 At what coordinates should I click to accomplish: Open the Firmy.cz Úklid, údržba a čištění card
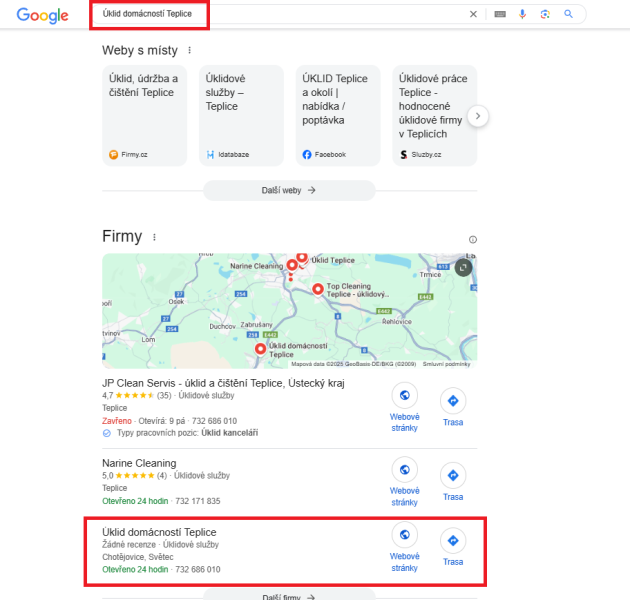coord(145,116)
